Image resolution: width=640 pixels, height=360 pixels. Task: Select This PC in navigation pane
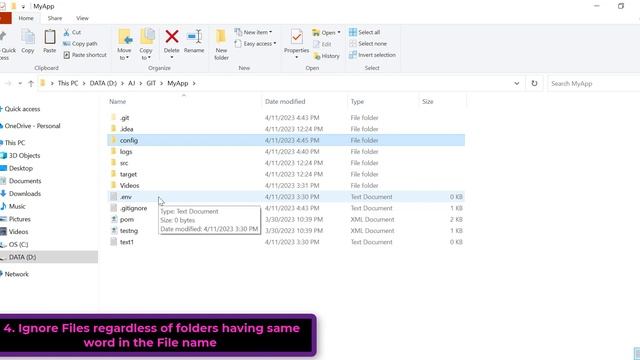coord(15,142)
